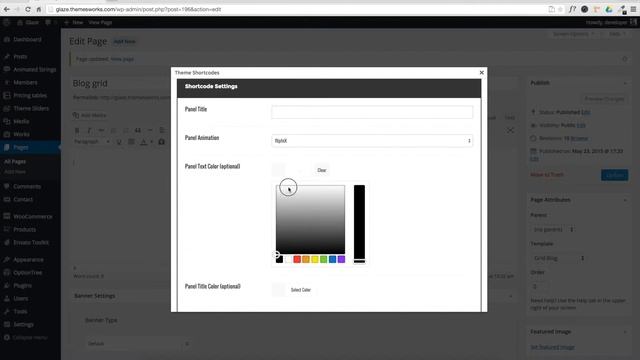Select the red palette swatch
Viewport: 640px width, 360px height.
click(297, 259)
